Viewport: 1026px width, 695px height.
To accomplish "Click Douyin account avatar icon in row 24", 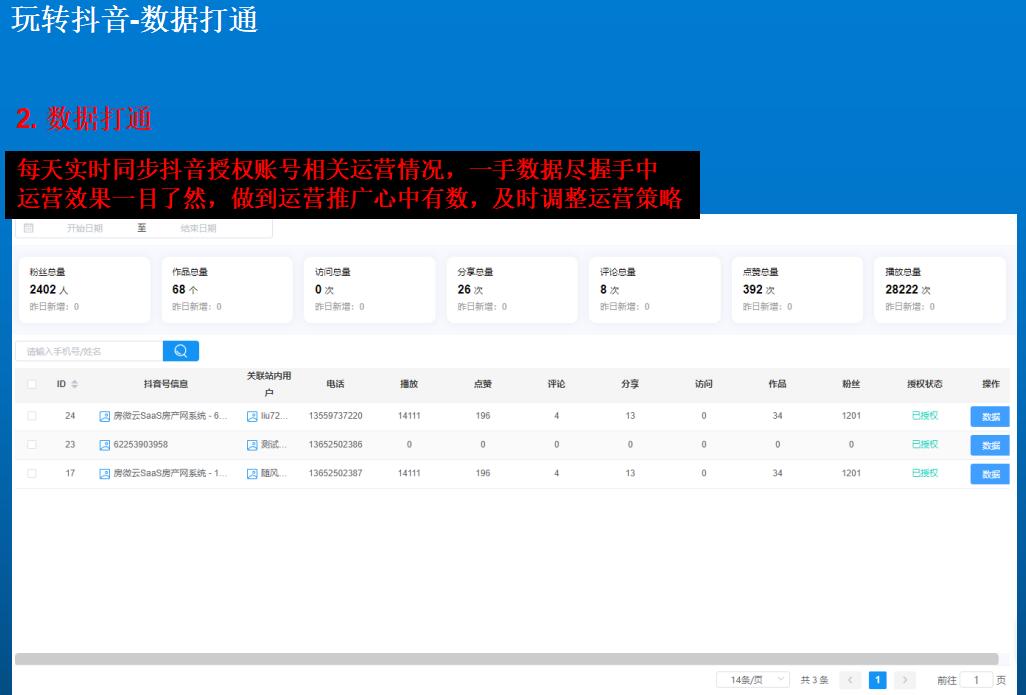I will (x=105, y=416).
